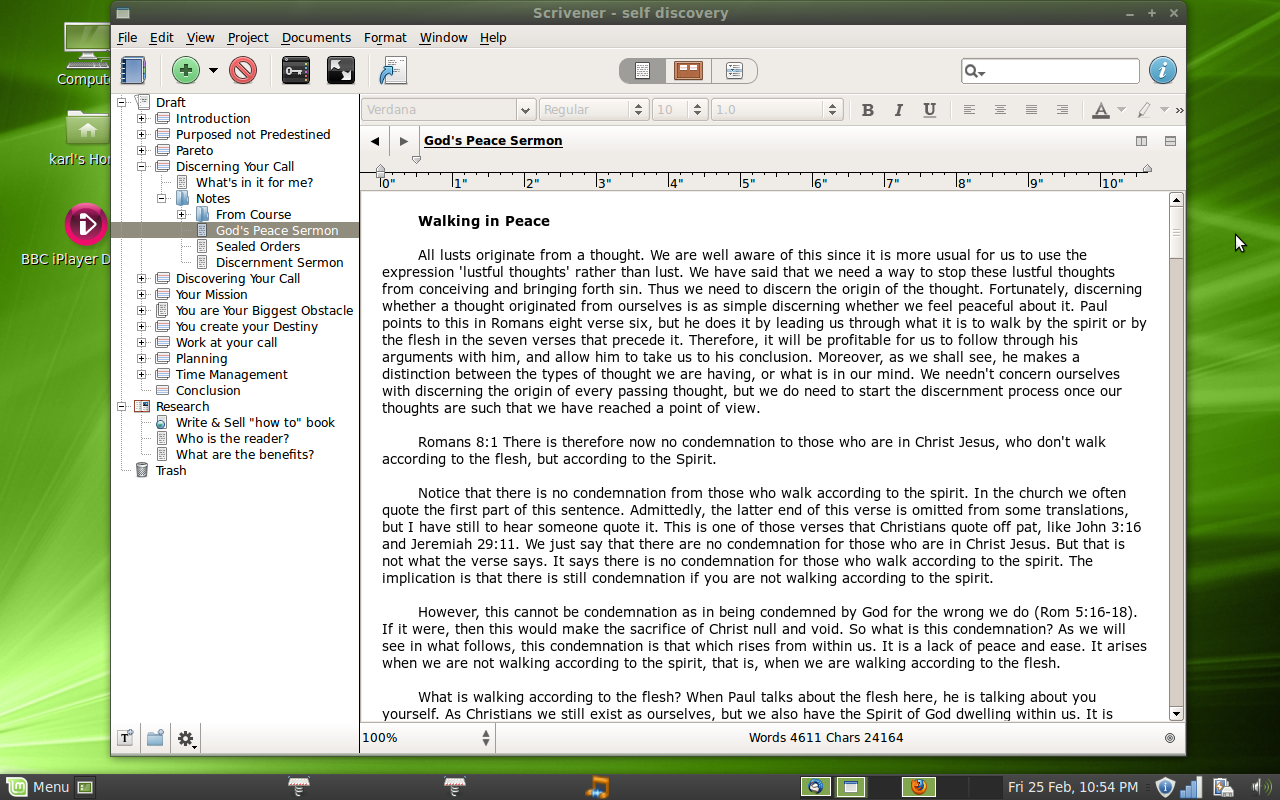The height and width of the screenshot is (800, 1280).
Task: Select What's in it for me? document
Action: [x=254, y=182]
